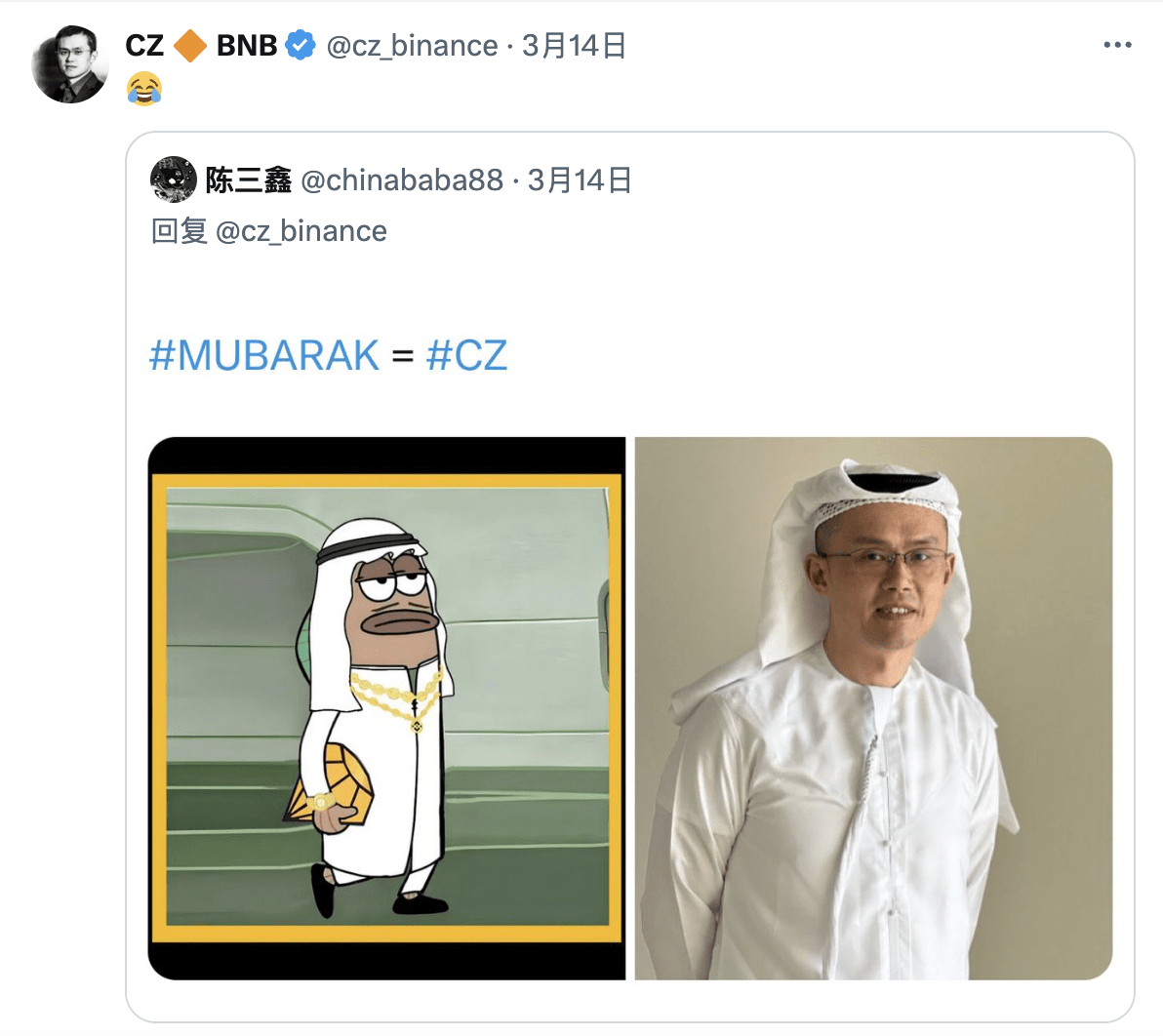
Task: Click the equals sign between hashtags
Action: tap(403, 357)
